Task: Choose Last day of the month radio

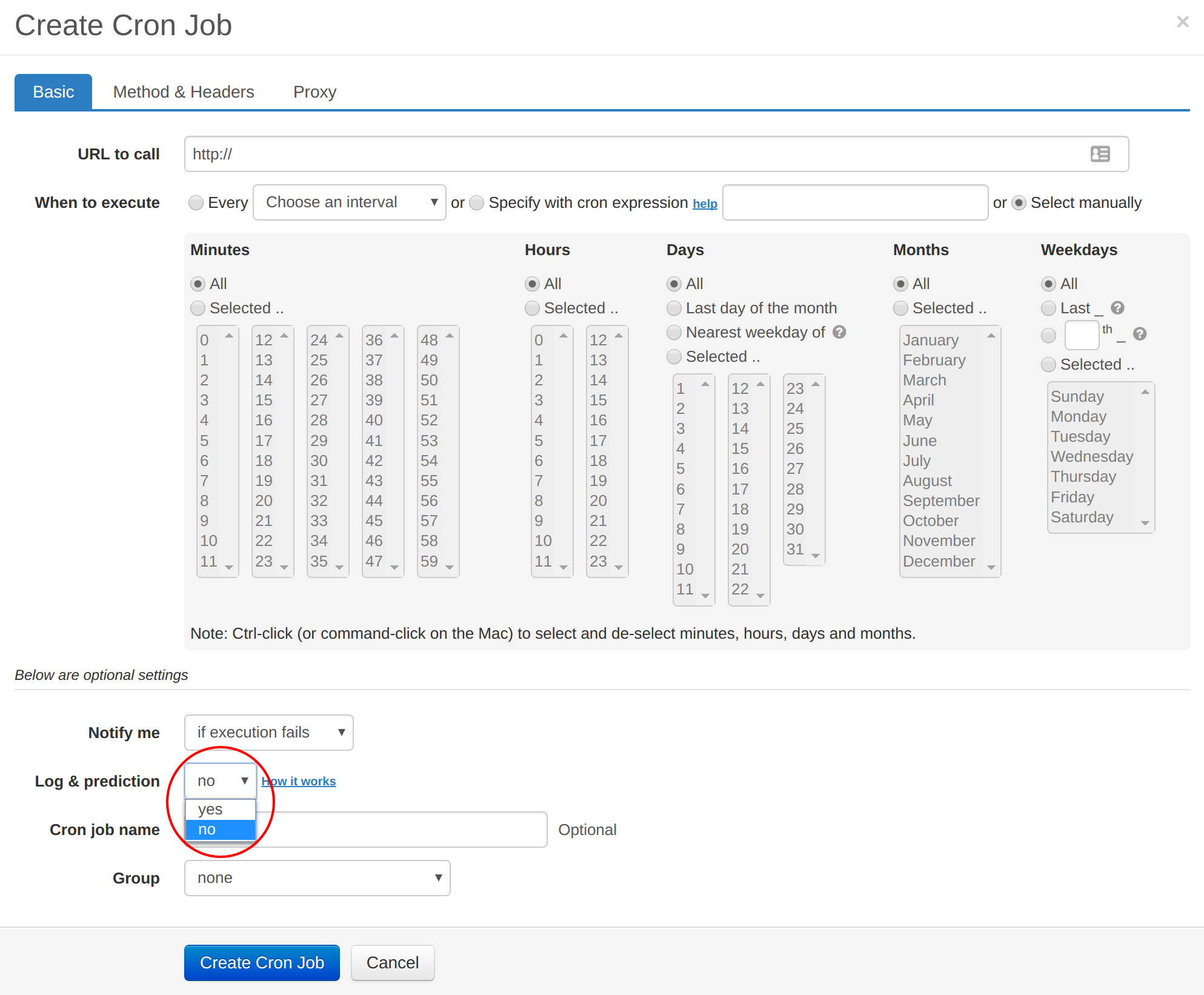Action: click(674, 308)
